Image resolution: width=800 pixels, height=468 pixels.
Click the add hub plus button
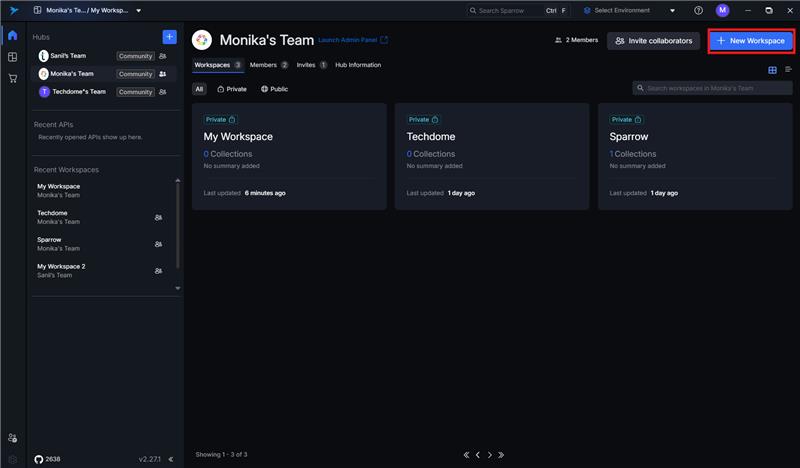(169, 37)
